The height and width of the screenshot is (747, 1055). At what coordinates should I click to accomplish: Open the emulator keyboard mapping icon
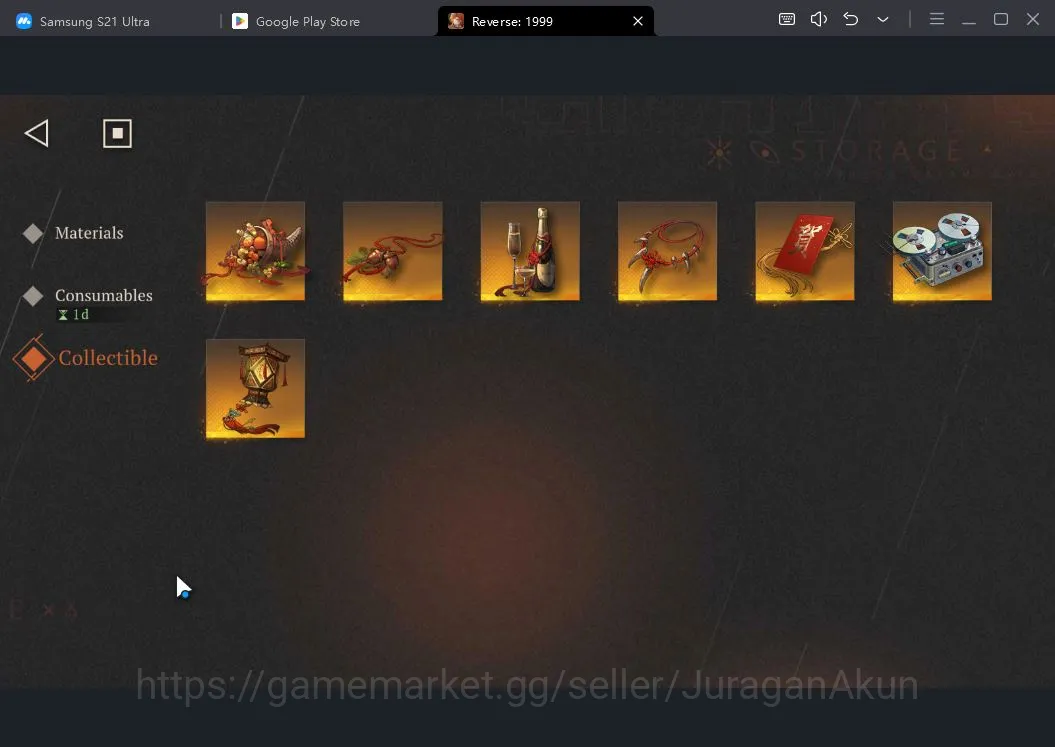point(787,19)
